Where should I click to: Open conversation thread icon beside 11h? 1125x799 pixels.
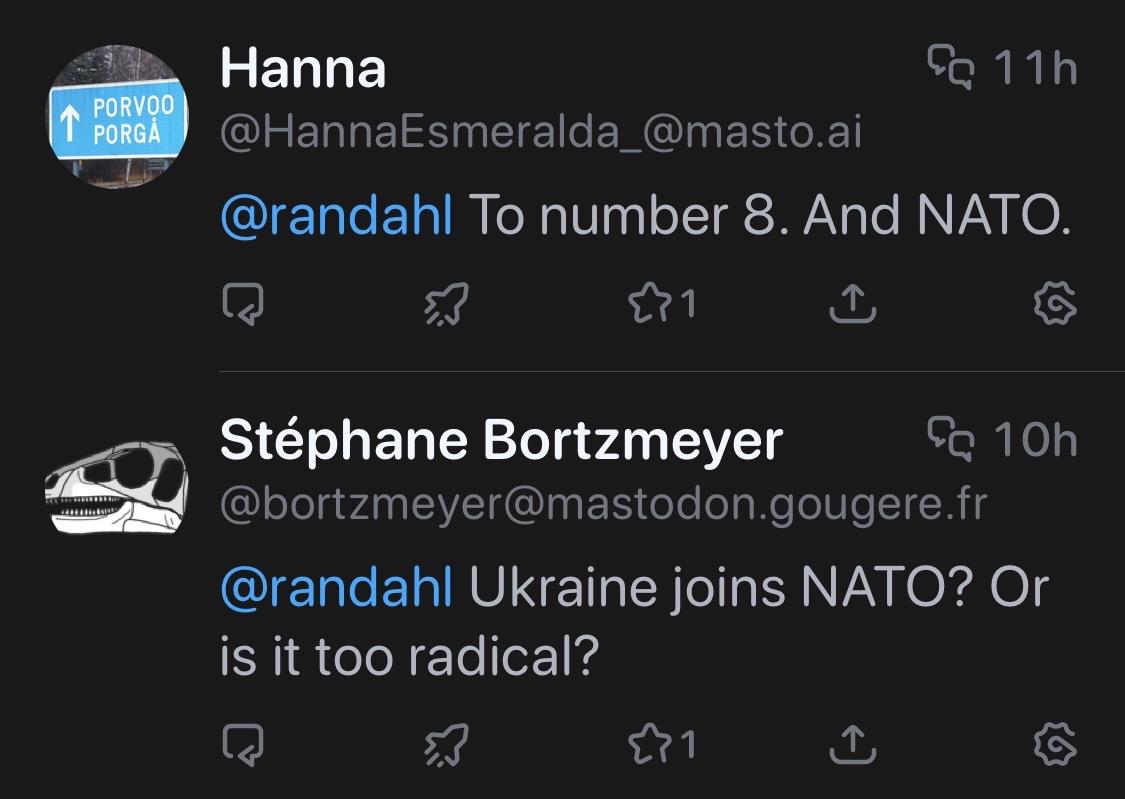(950, 68)
